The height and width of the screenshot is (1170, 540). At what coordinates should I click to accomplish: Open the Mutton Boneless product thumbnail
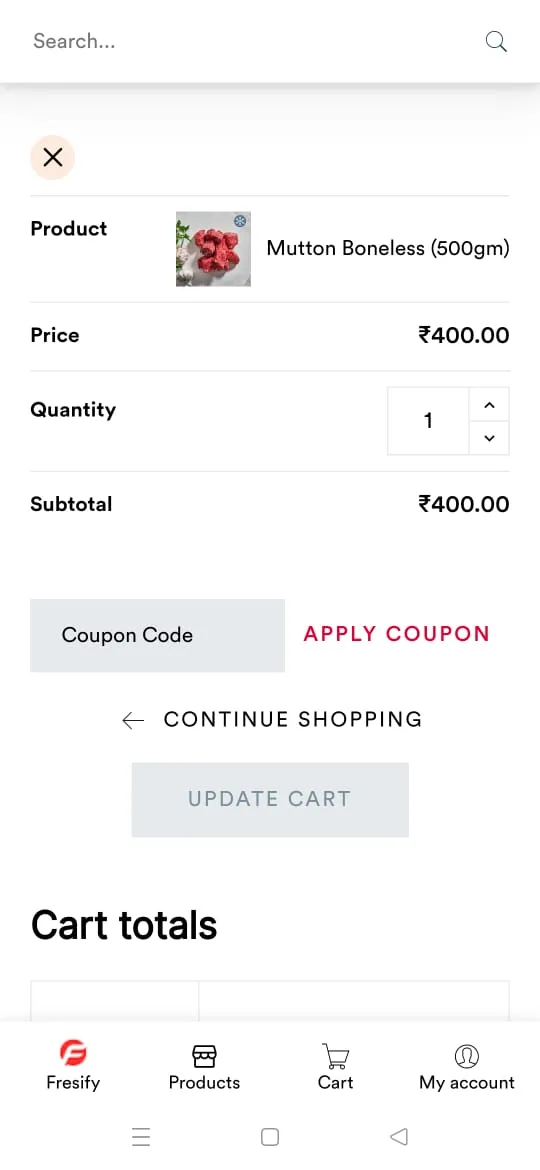click(x=213, y=249)
